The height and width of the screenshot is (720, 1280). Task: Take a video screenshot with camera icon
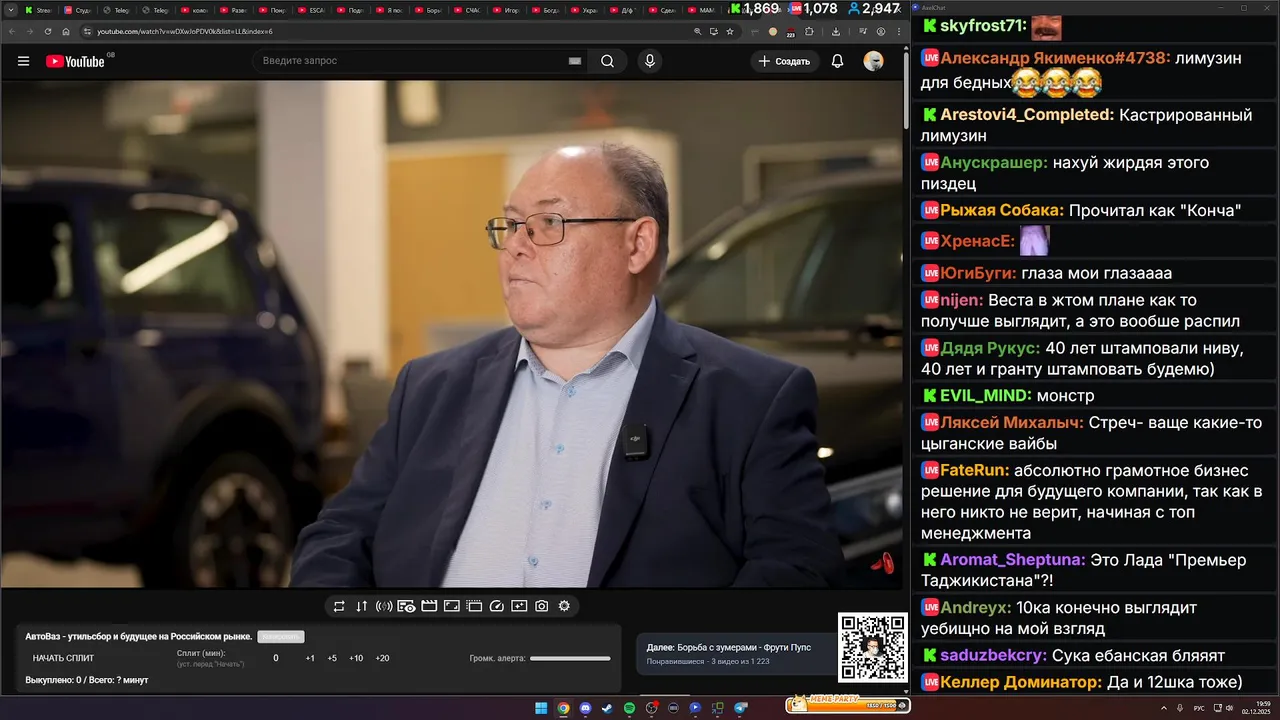[x=541, y=606]
